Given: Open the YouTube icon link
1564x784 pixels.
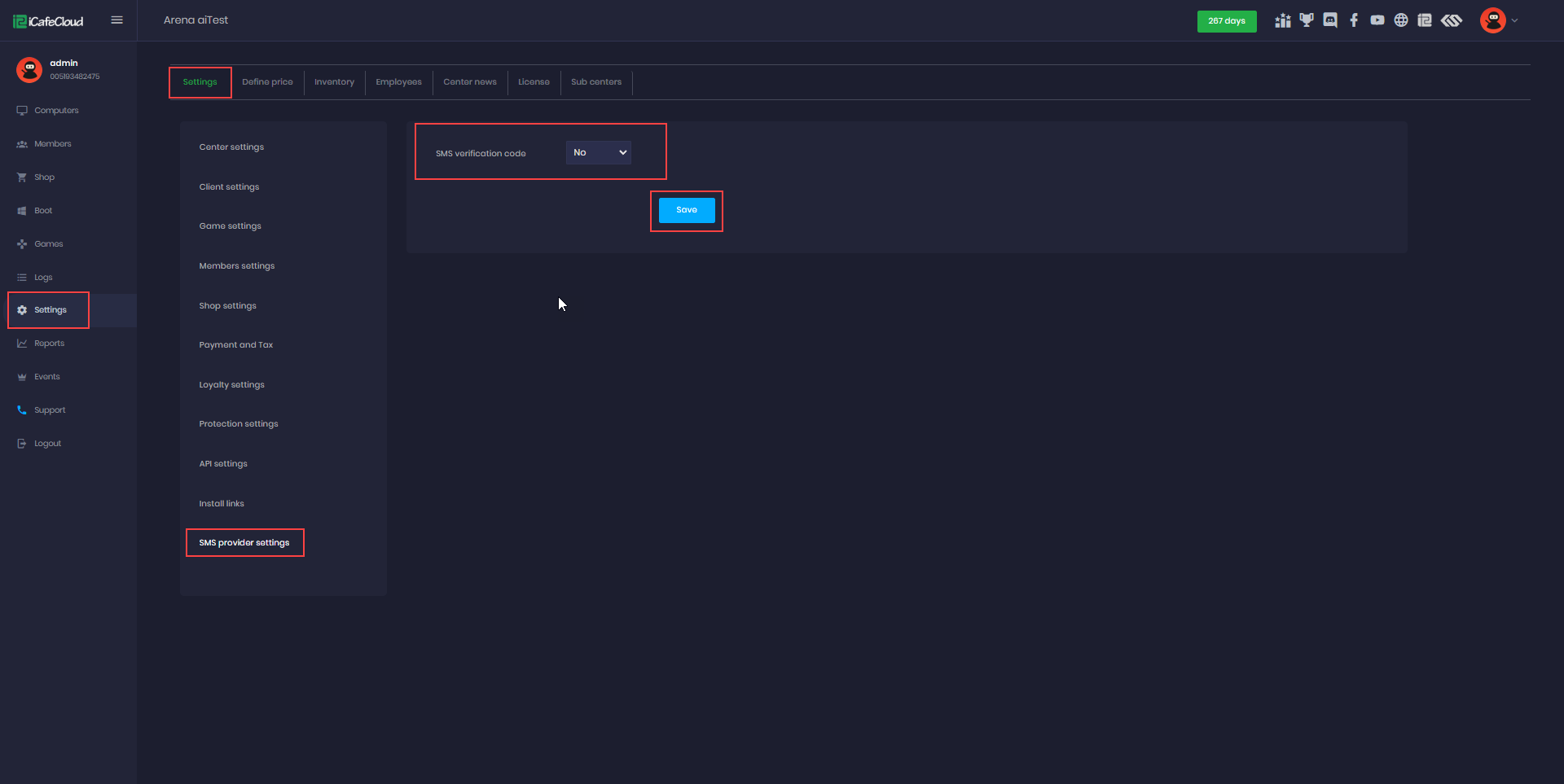Looking at the screenshot, I should [1377, 20].
